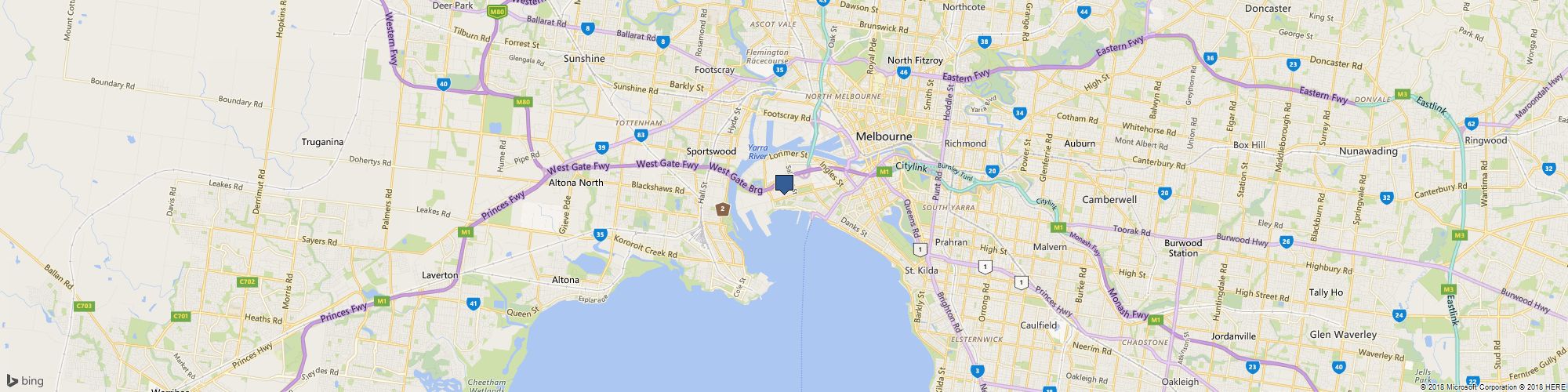Click the St. Kilda suburb label
This screenshot has width=1568, height=392.
(921, 270)
